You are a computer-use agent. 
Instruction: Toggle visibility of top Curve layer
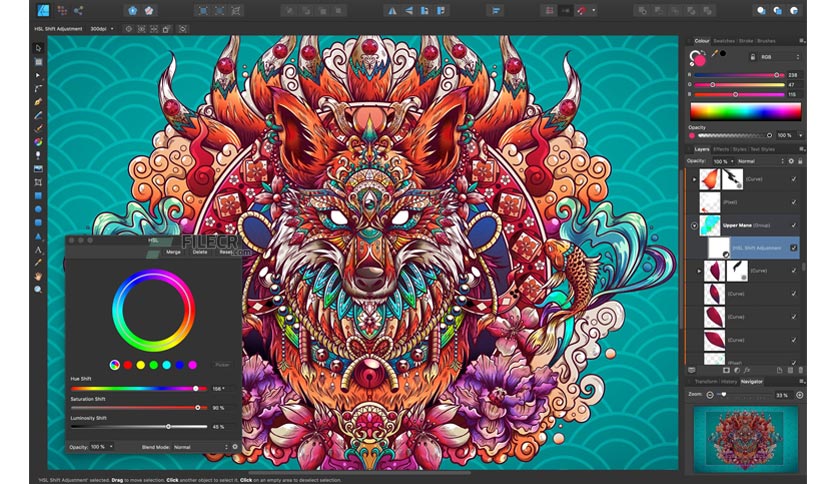(x=793, y=180)
